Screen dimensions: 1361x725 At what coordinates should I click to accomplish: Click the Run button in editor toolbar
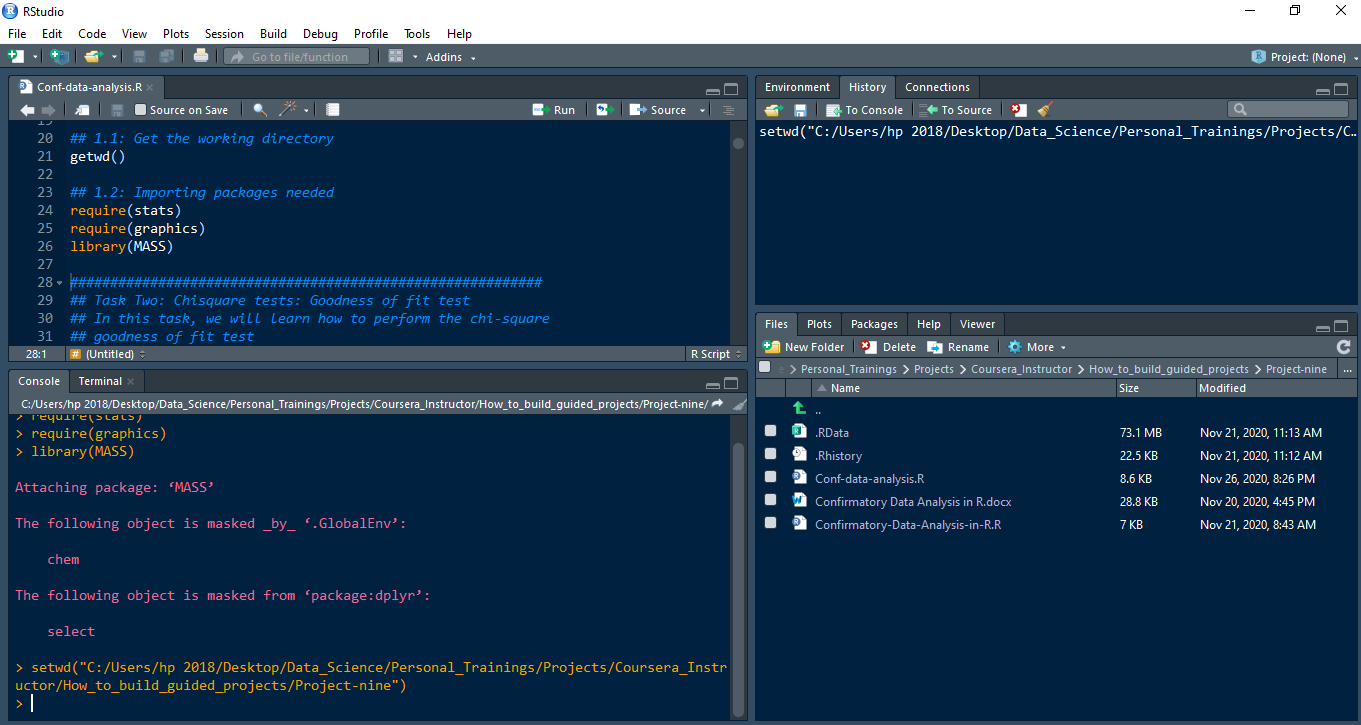tap(554, 110)
